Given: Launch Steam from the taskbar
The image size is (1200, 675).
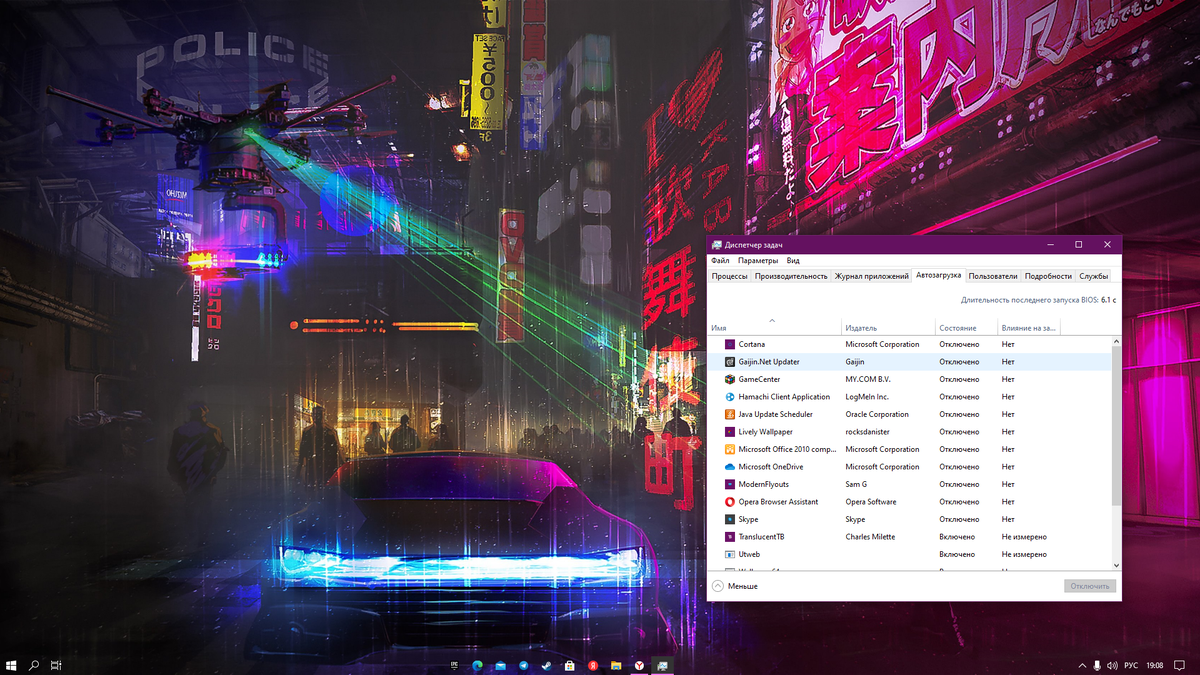Looking at the screenshot, I should point(546,665).
